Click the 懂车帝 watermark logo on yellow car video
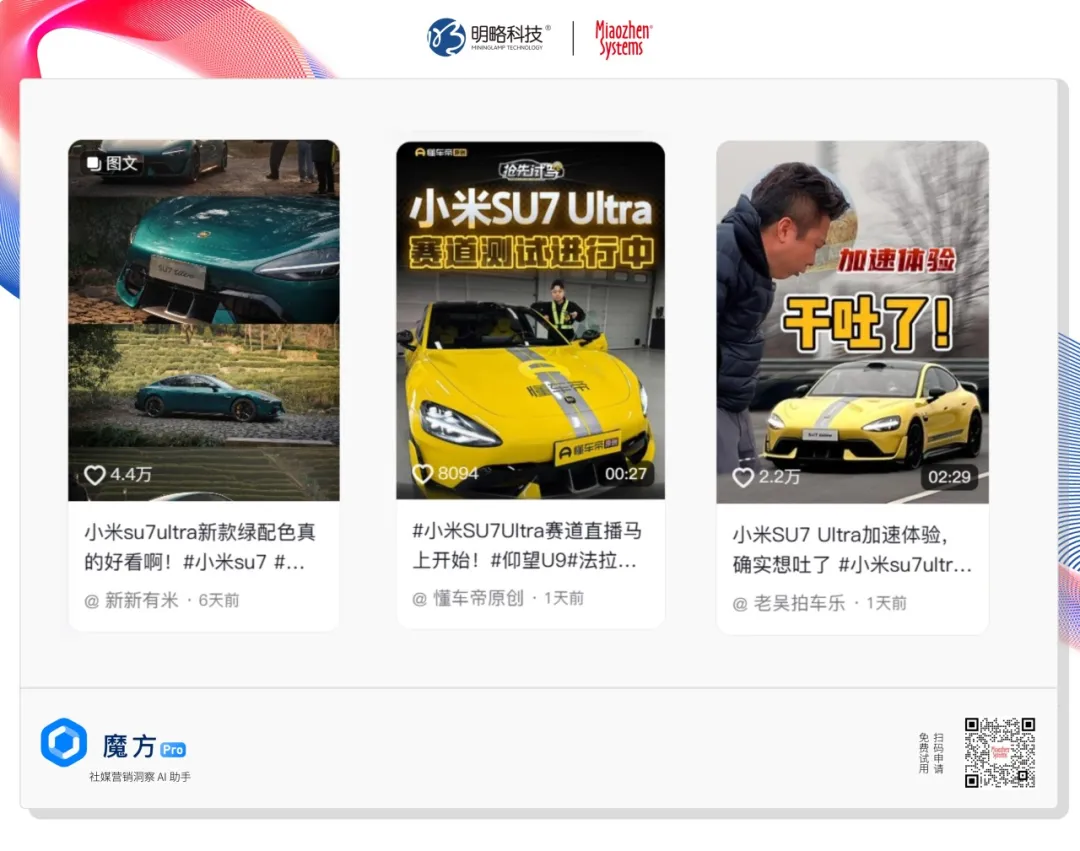The width and height of the screenshot is (1080, 851). coord(441,152)
